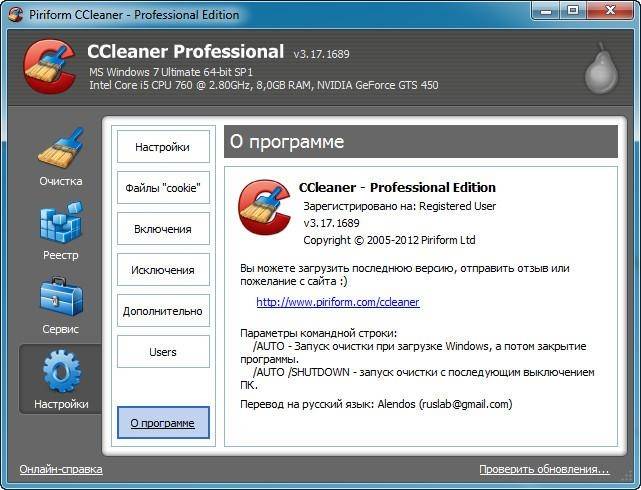Click the CCleaner logo in About panel
The height and width of the screenshot is (490, 641).
tap(264, 207)
